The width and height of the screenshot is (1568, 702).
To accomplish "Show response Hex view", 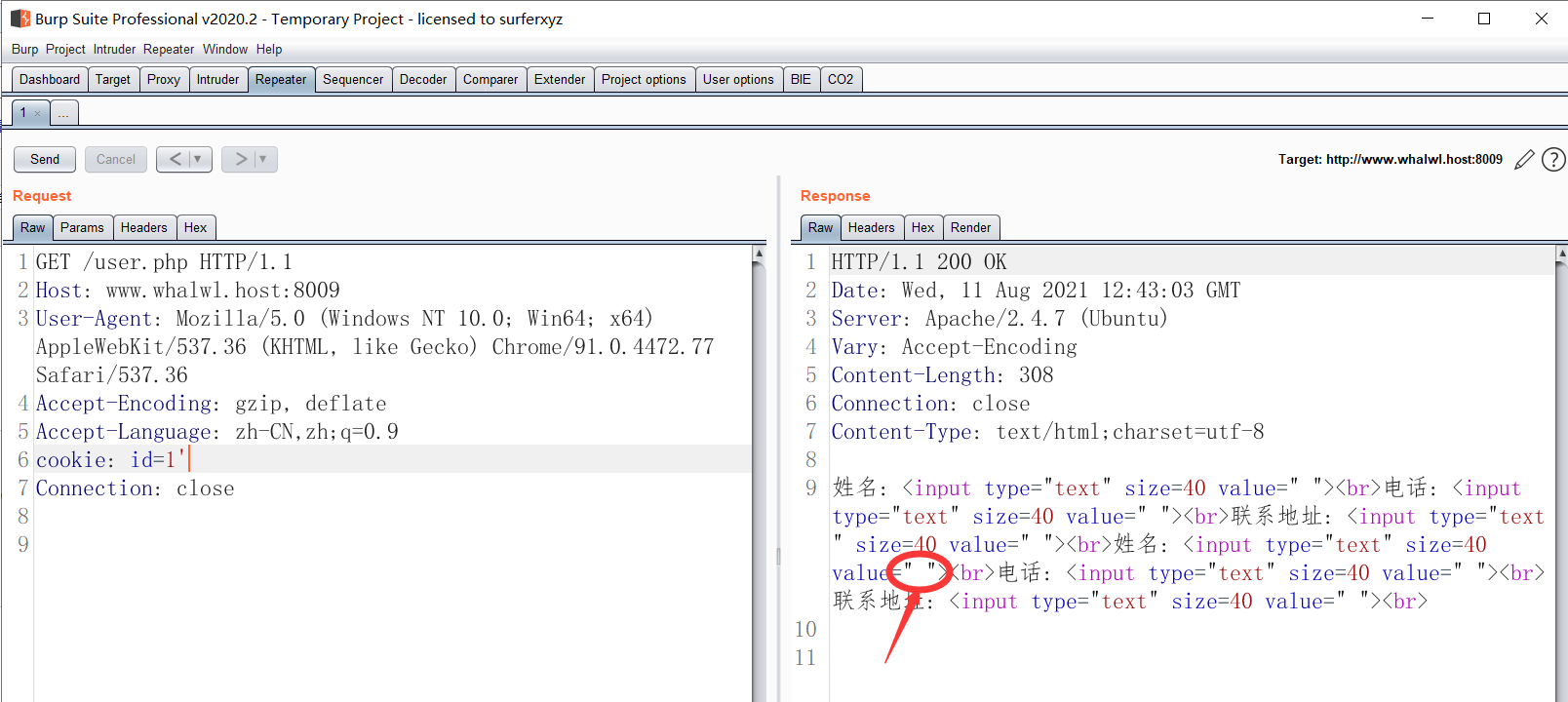I will pos(922,227).
